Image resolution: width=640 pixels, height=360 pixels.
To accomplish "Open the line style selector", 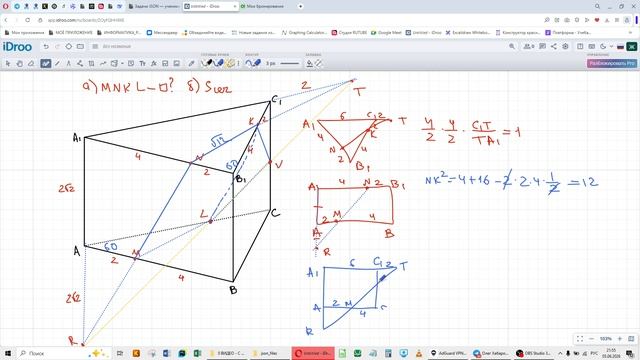I will (289, 64).
